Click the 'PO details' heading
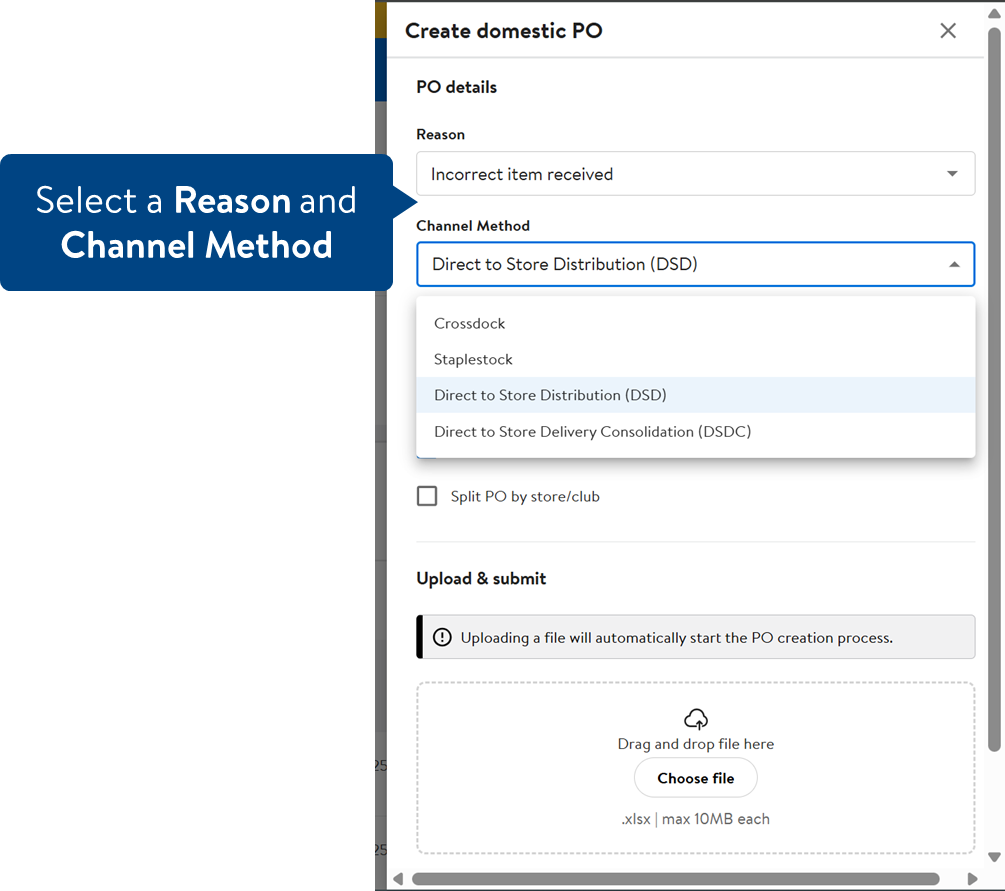Image resolution: width=1005 pixels, height=891 pixels. point(456,87)
